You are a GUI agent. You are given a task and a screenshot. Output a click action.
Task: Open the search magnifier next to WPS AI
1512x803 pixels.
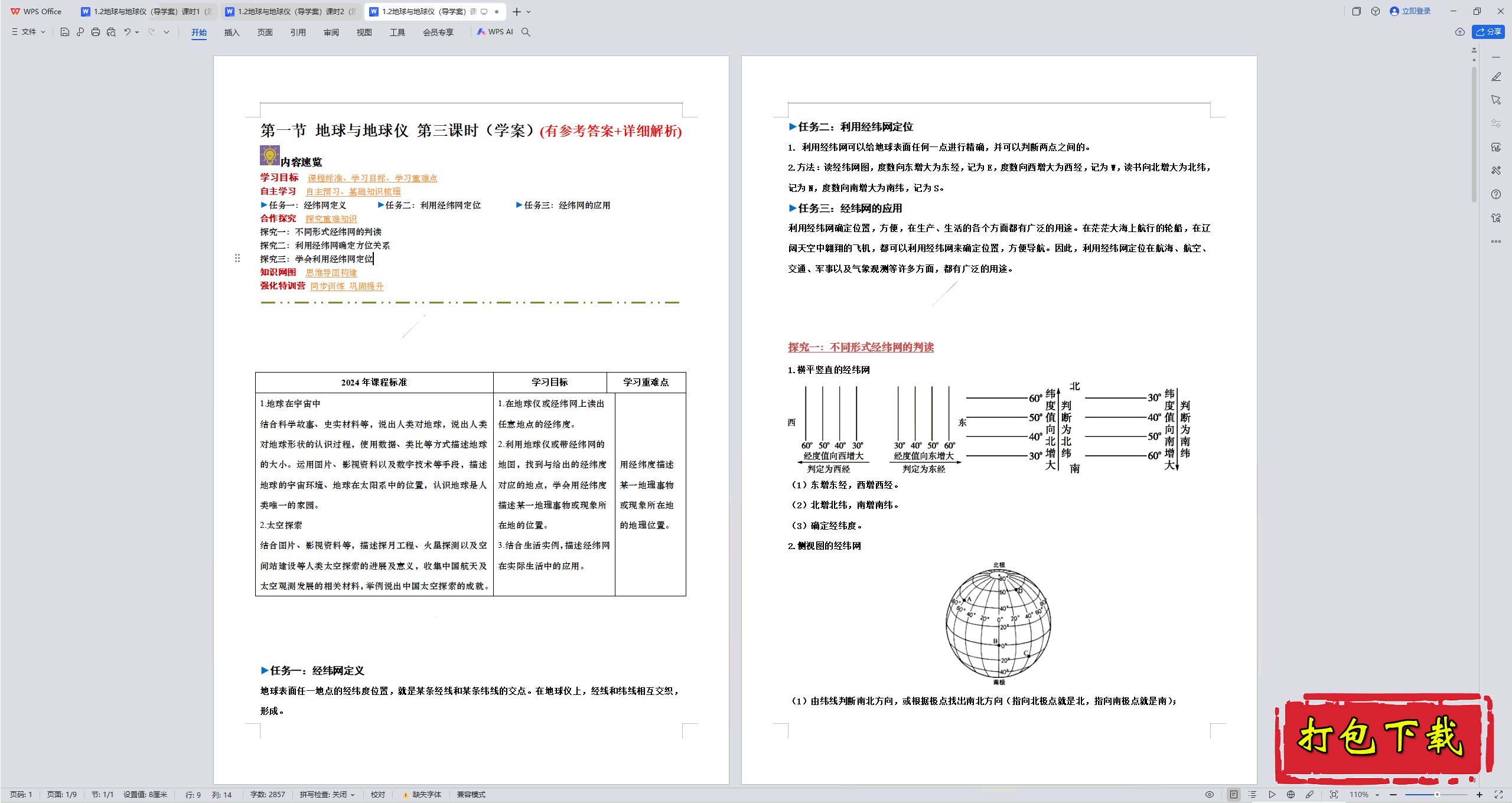pos(526,32)
